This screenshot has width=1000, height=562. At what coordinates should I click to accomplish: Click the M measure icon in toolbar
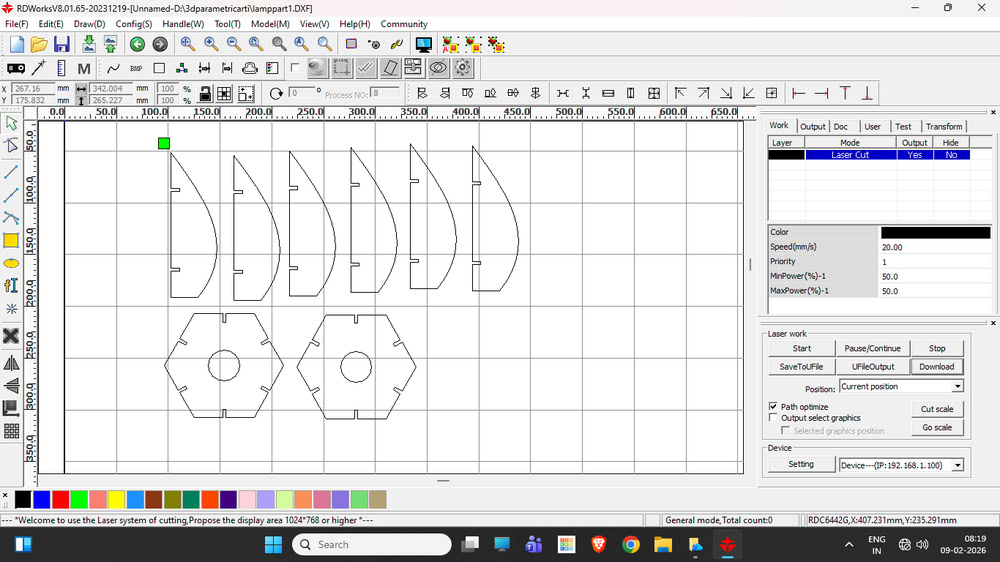point(84,68)
